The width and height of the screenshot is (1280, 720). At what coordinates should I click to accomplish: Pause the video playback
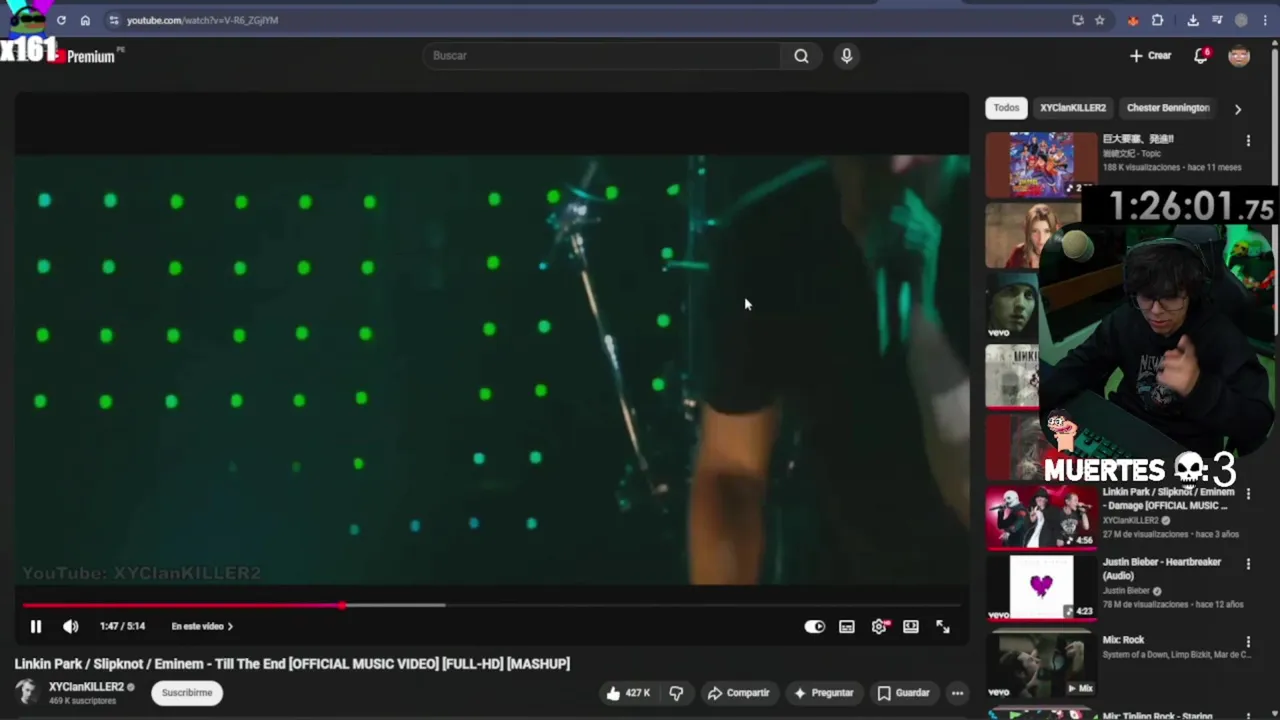[x=36, y=627]
